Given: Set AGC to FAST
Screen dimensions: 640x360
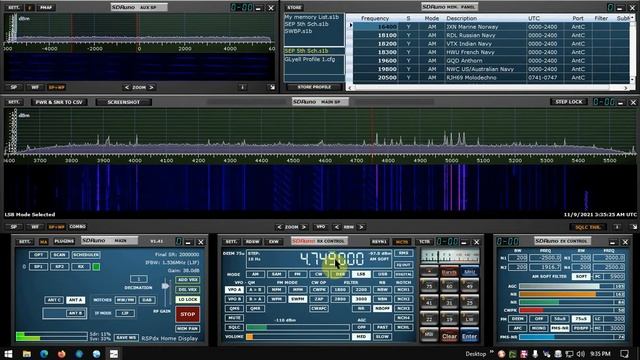Looking at the screenshot, I should [x=382, y=327].
